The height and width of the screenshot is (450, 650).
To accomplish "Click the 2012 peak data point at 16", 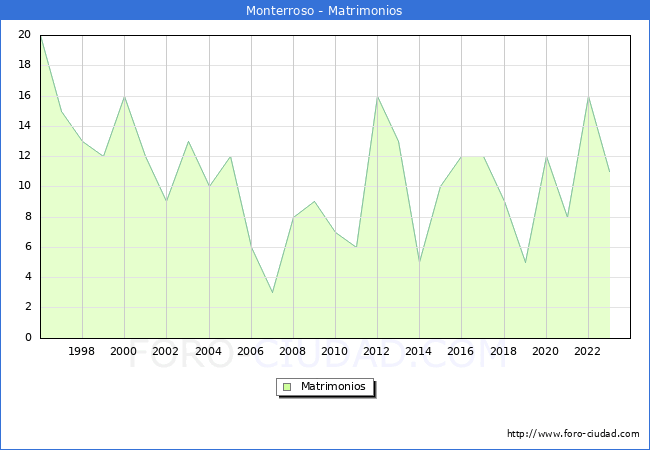I will [377, 97].
